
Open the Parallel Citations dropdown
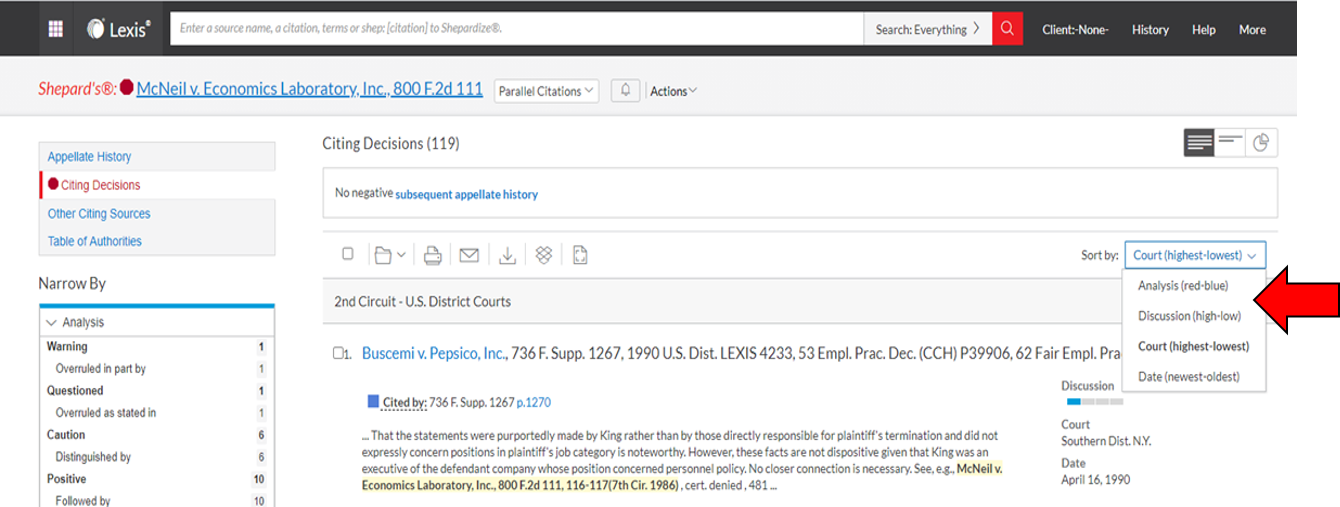pyautogui.click(x=546, y=90)
